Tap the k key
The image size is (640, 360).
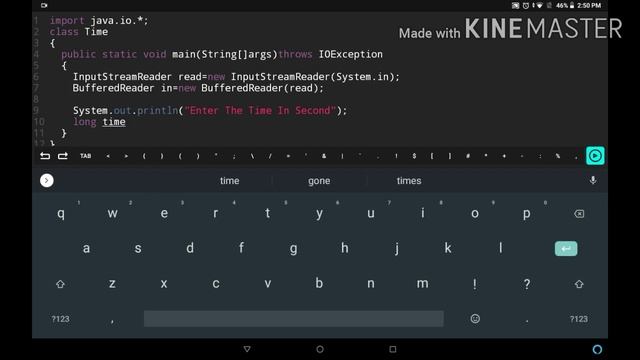pos(448,248)
